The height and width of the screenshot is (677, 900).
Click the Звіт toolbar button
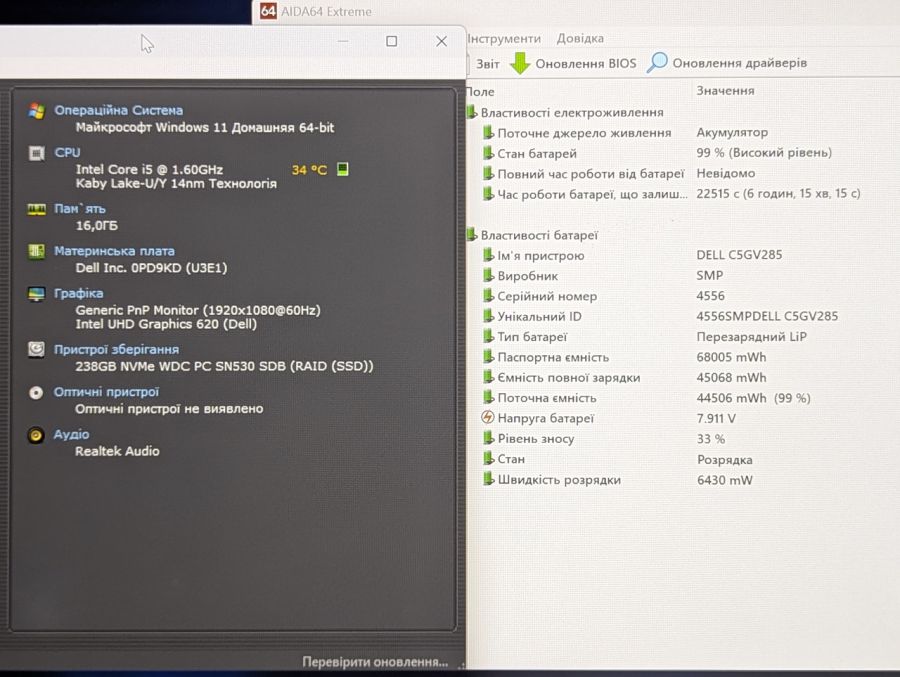488,64
